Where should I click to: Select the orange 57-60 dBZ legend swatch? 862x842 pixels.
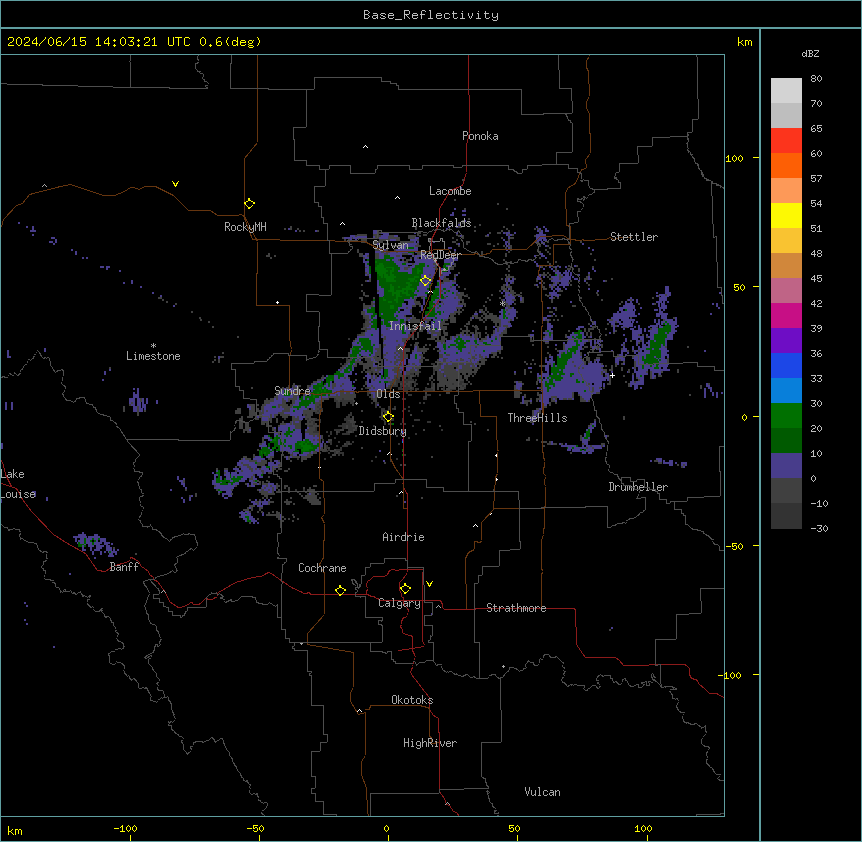786,165
